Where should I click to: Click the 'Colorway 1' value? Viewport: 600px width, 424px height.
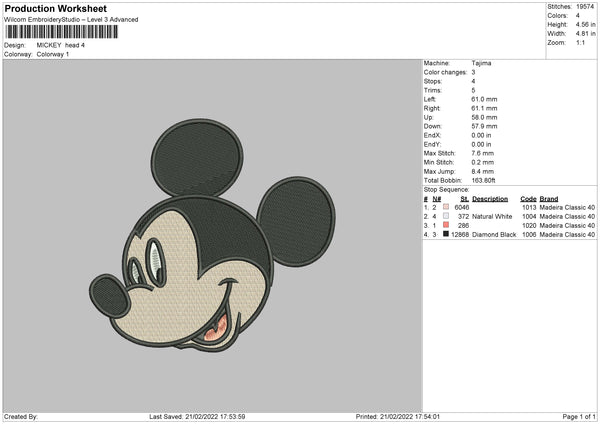tap(53, 54)
